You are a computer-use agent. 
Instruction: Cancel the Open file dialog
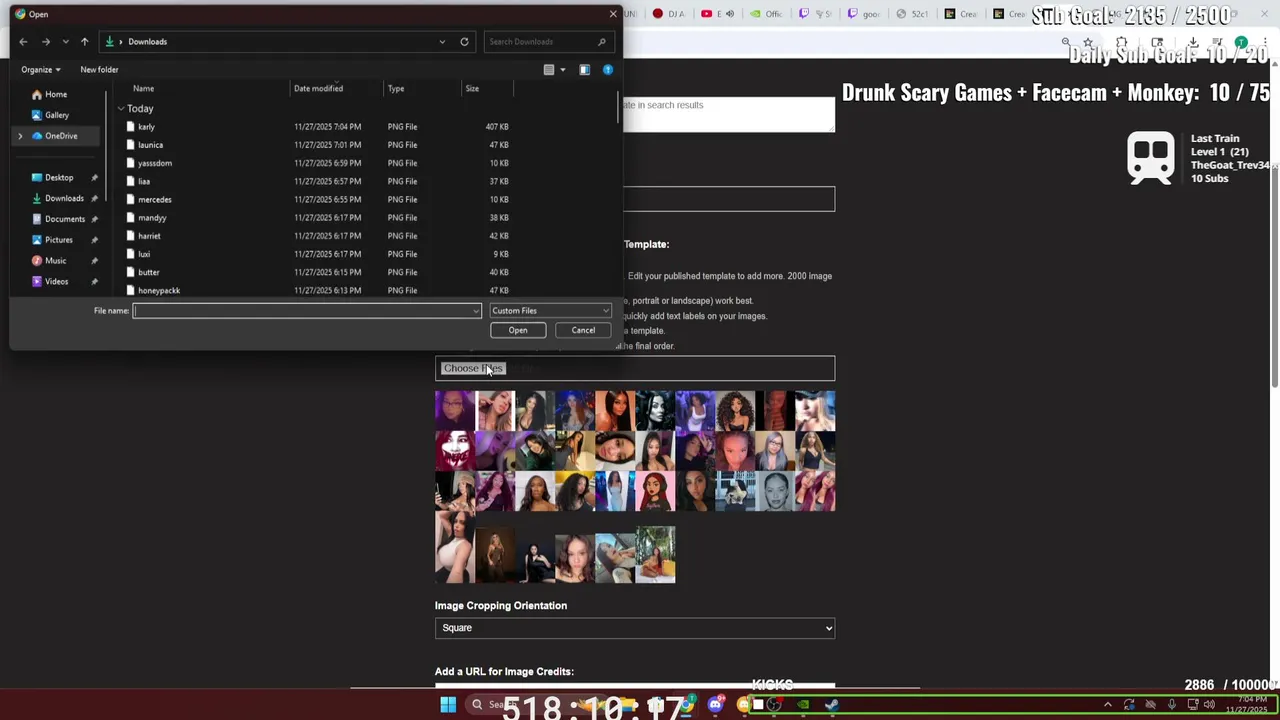tap(583, 330)
